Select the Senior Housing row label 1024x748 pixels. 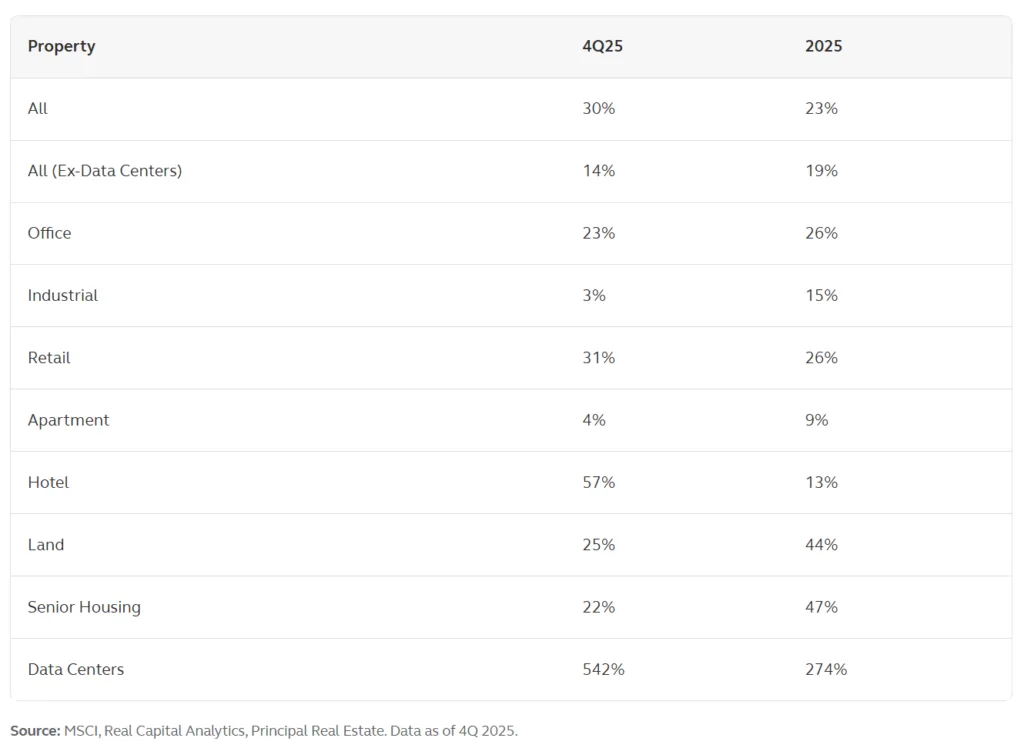pos(84,607)
